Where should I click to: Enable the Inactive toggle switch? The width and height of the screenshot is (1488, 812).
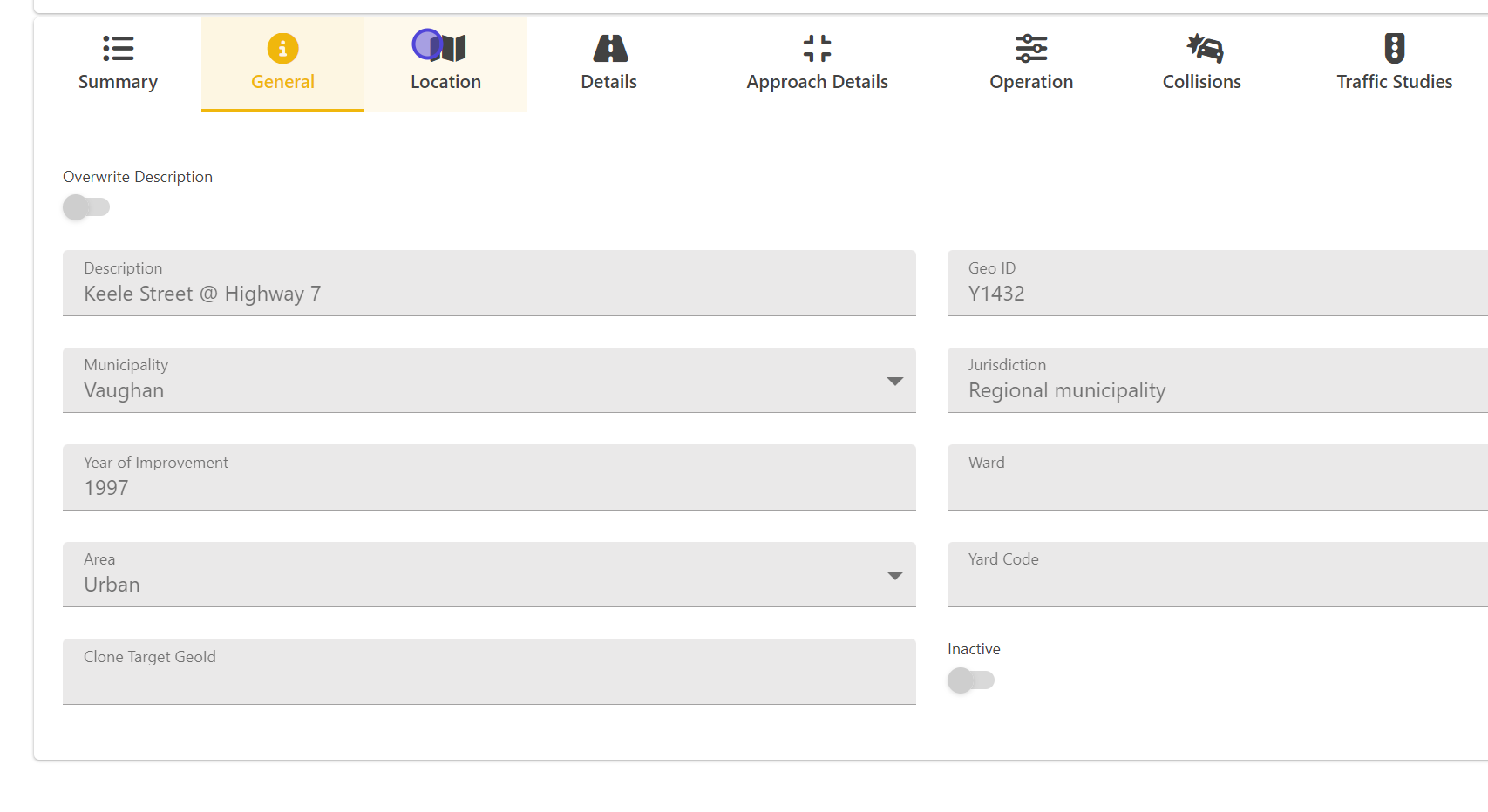click(971, 680)
